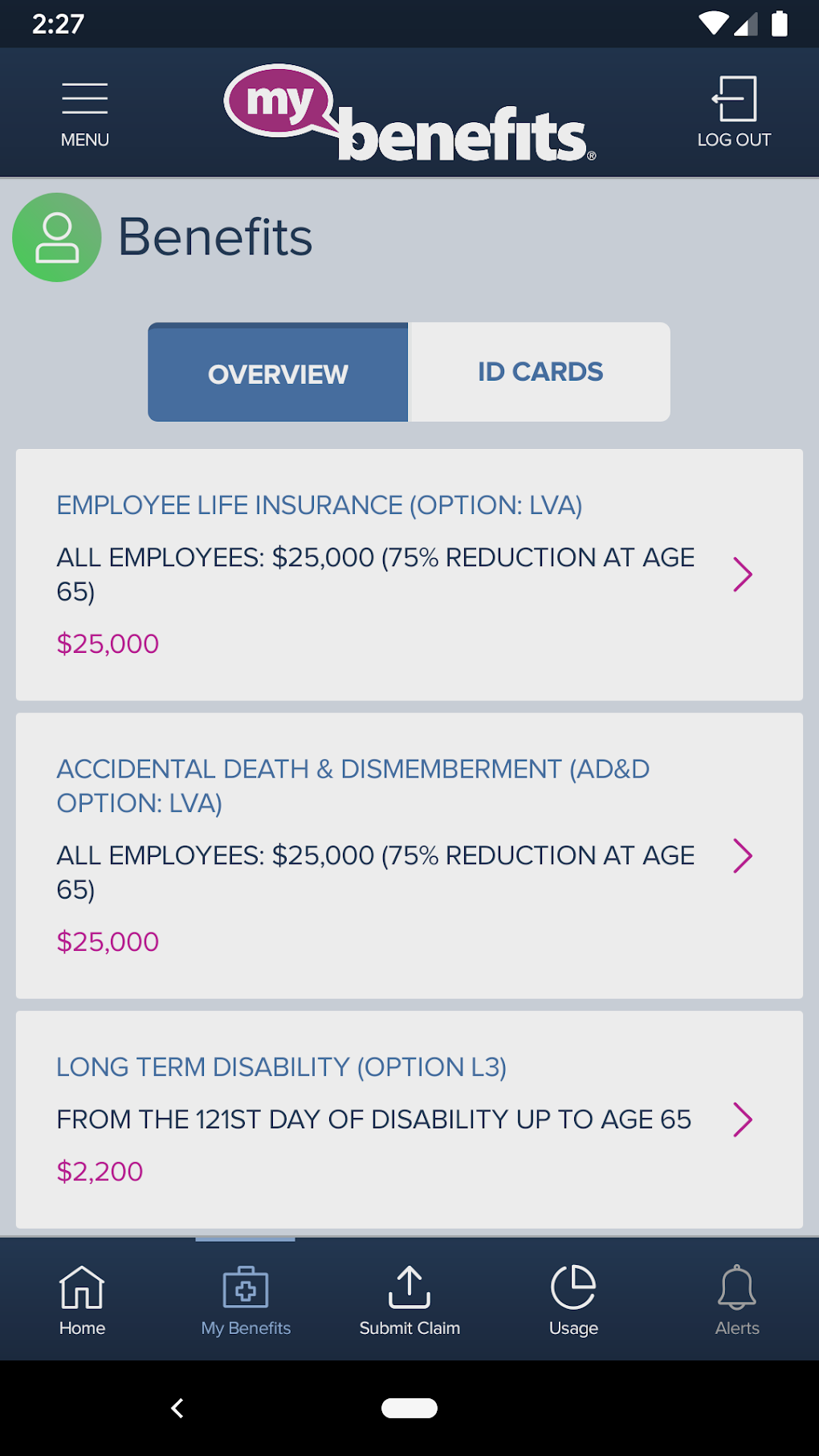This screenshot has width=819, height=1456.
Task: Switch to the OVERVIEW tab
Action: click(278, 373)
